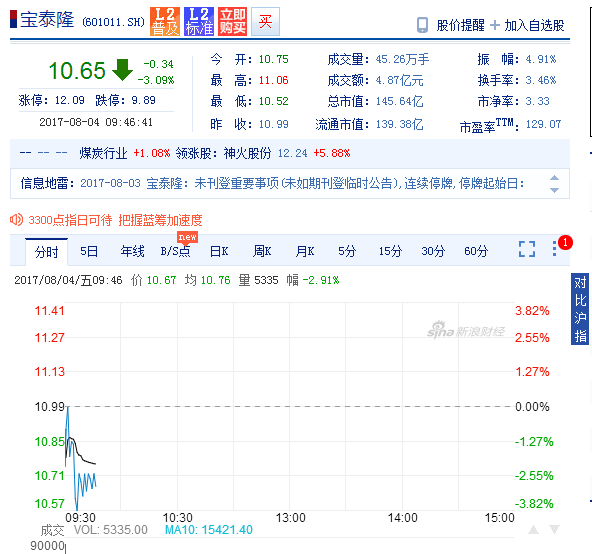The width and height of the screenshot is (592, 554).
Task: Show previous 信息地雷 item with up arrow
Action: coord(554,178)
